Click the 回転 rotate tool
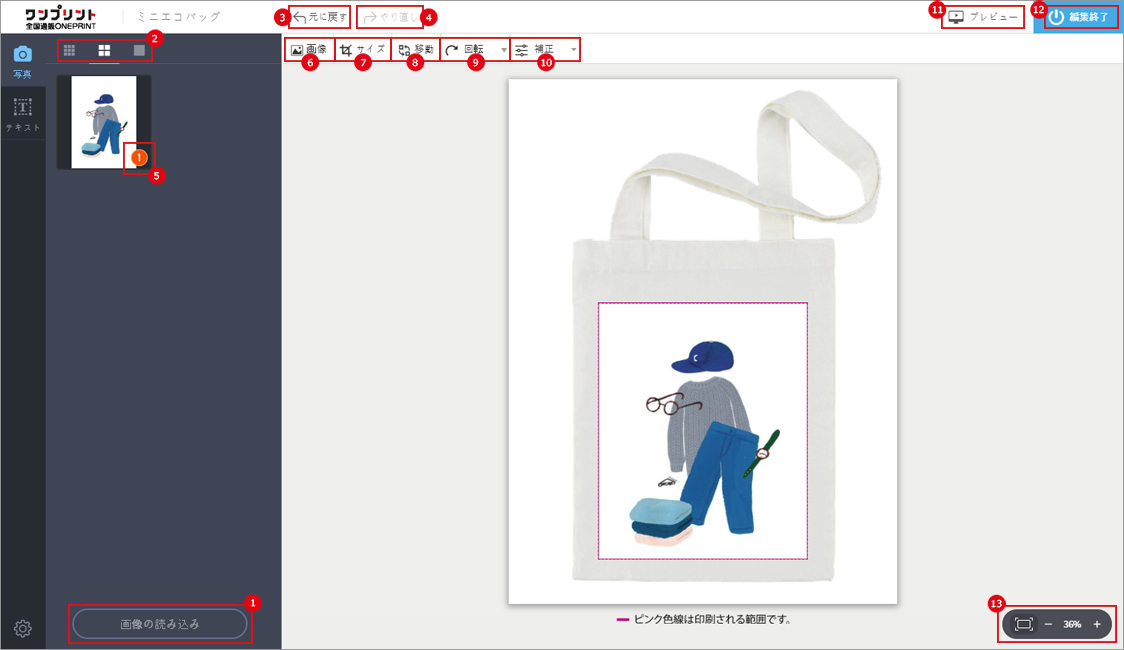1124x650 pixels. pyautogui.click(x=466, y=49)
